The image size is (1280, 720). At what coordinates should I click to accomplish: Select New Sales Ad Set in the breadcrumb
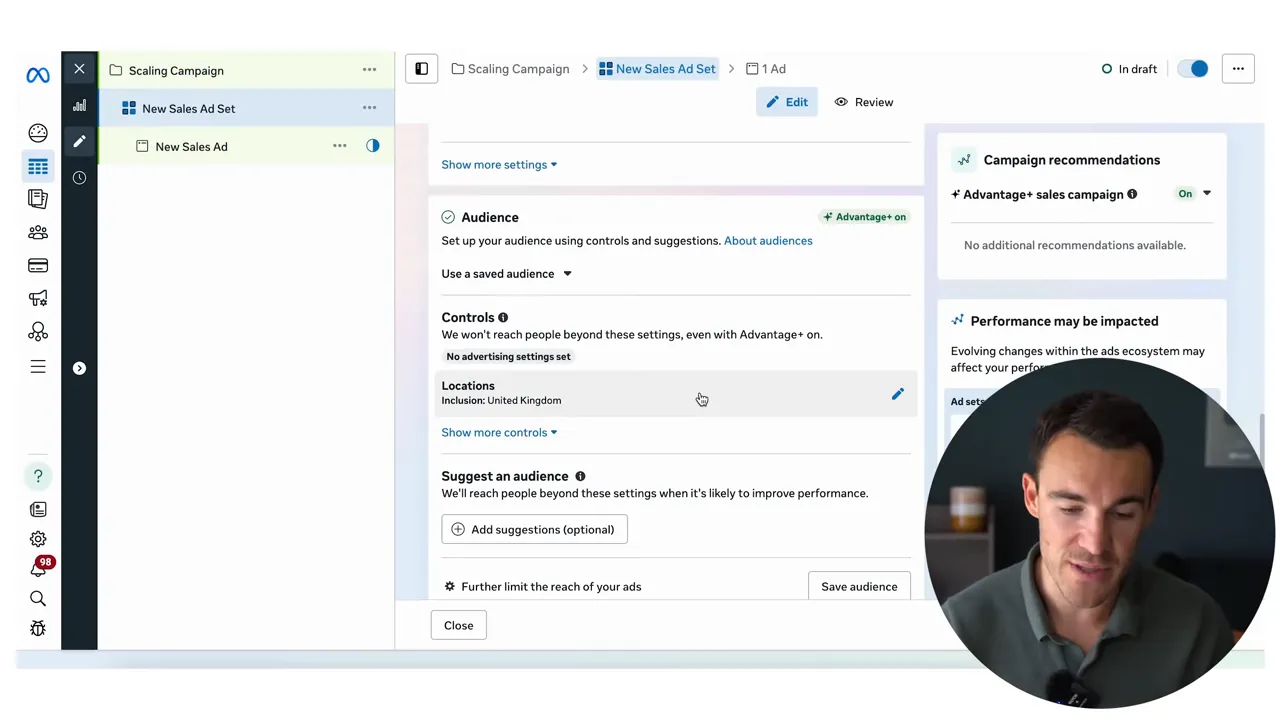(665, 68)
